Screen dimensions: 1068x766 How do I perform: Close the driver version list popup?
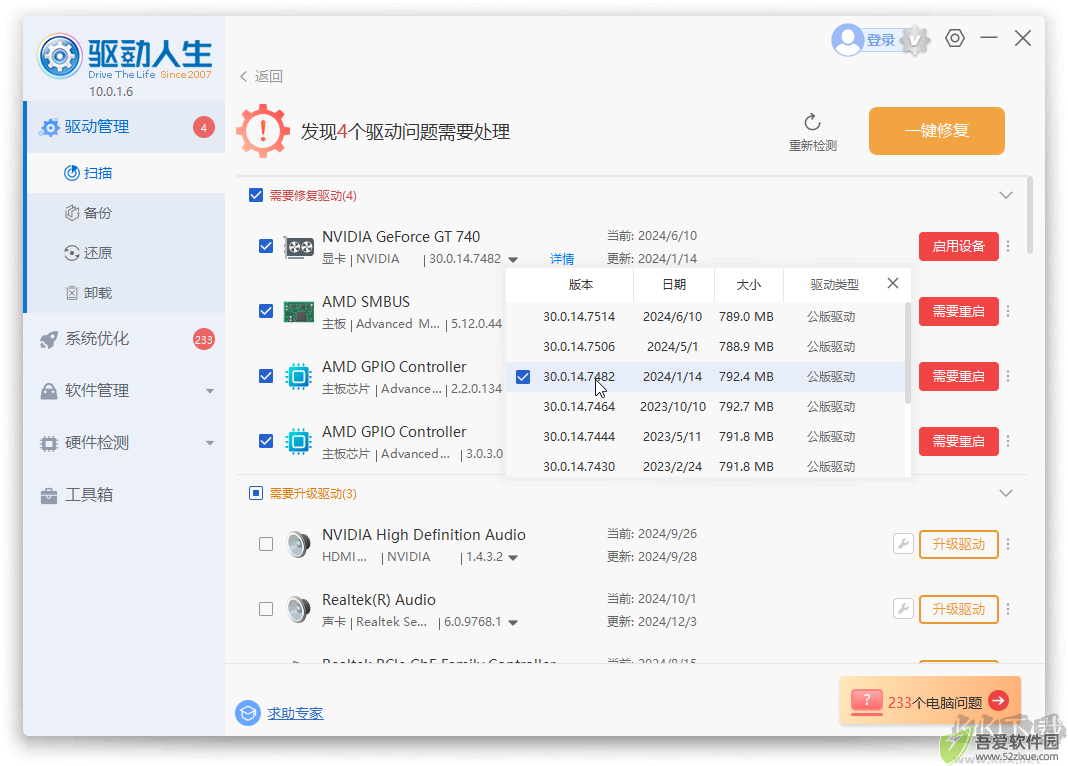(x=893, y=283)
